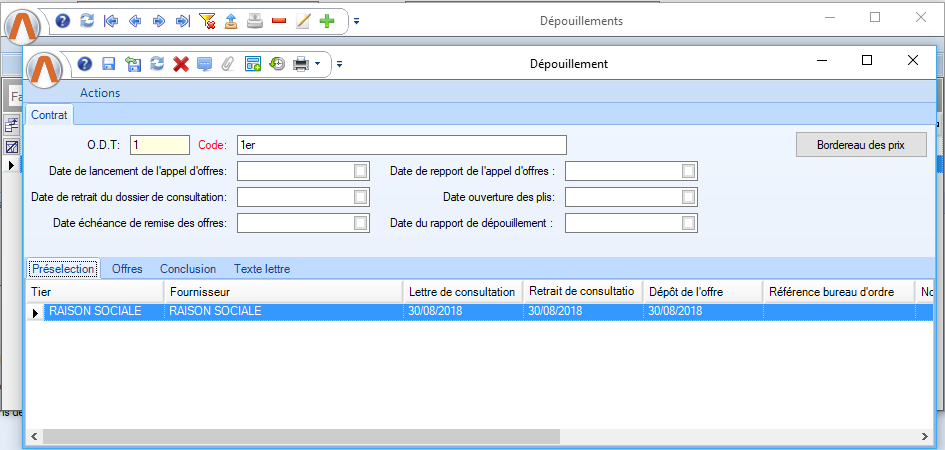
Task: Click into the Code input field
Action: [401, 145]
